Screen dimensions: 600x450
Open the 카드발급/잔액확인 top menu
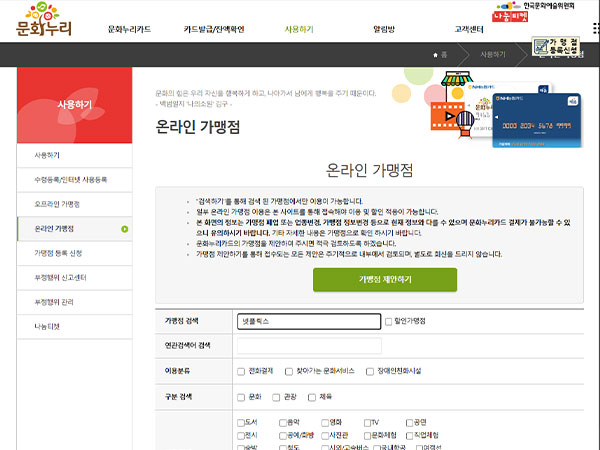(x=214, y=29)
